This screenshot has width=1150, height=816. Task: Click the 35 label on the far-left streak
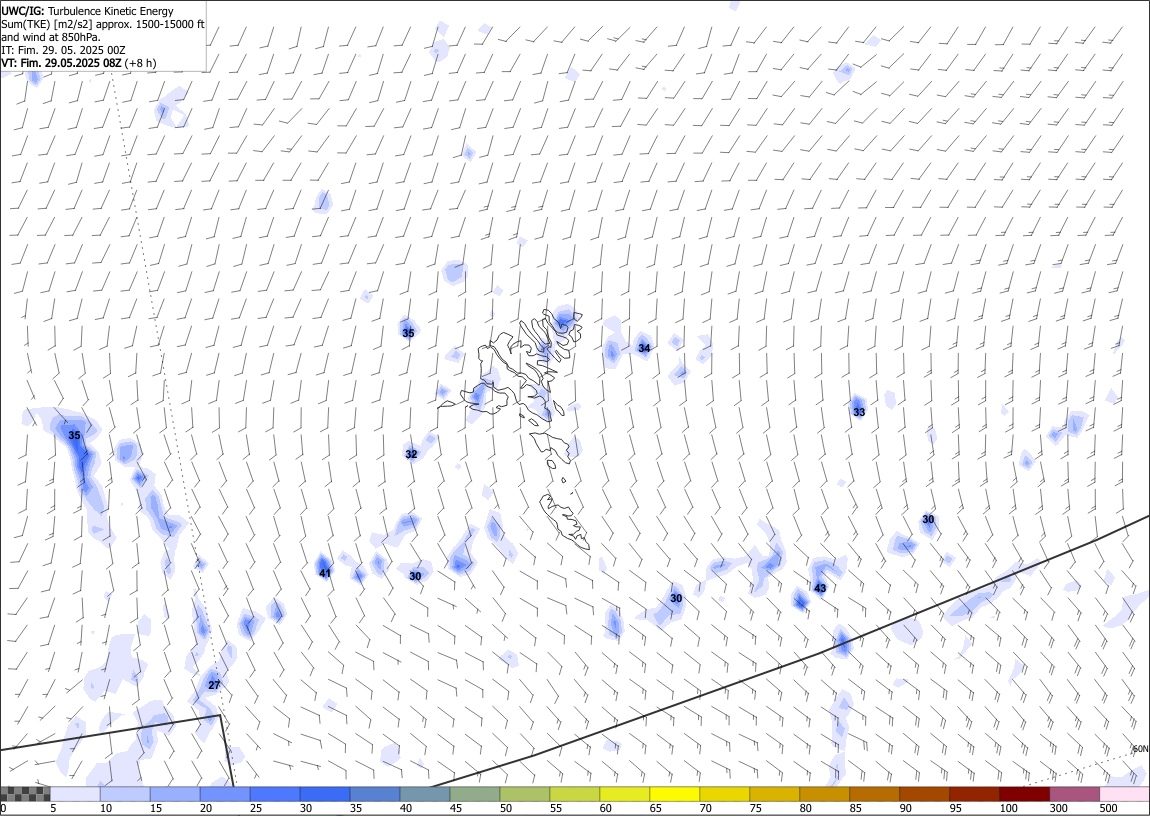point(74,435)
